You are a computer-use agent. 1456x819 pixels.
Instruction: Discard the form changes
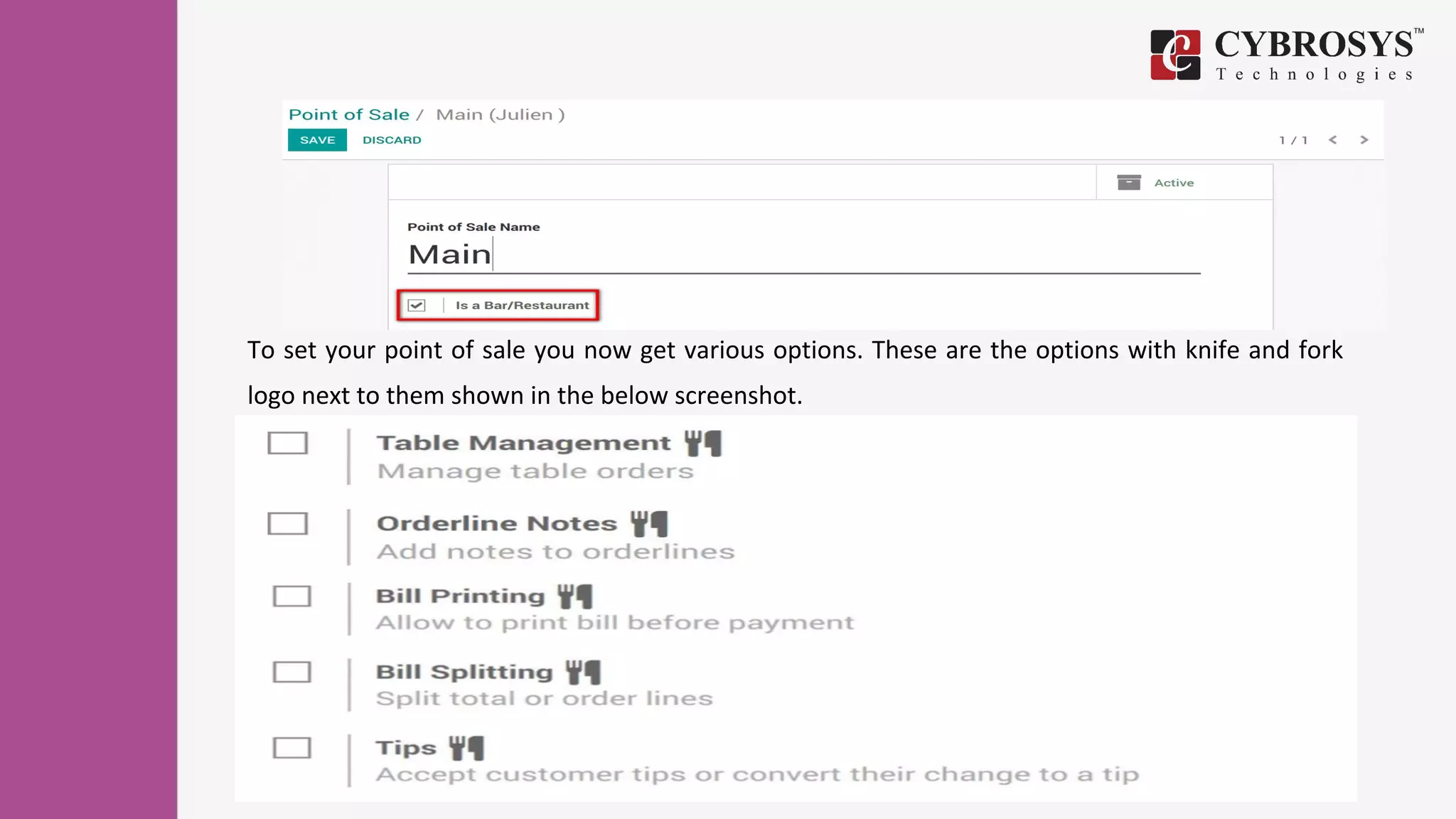point(392,140)
